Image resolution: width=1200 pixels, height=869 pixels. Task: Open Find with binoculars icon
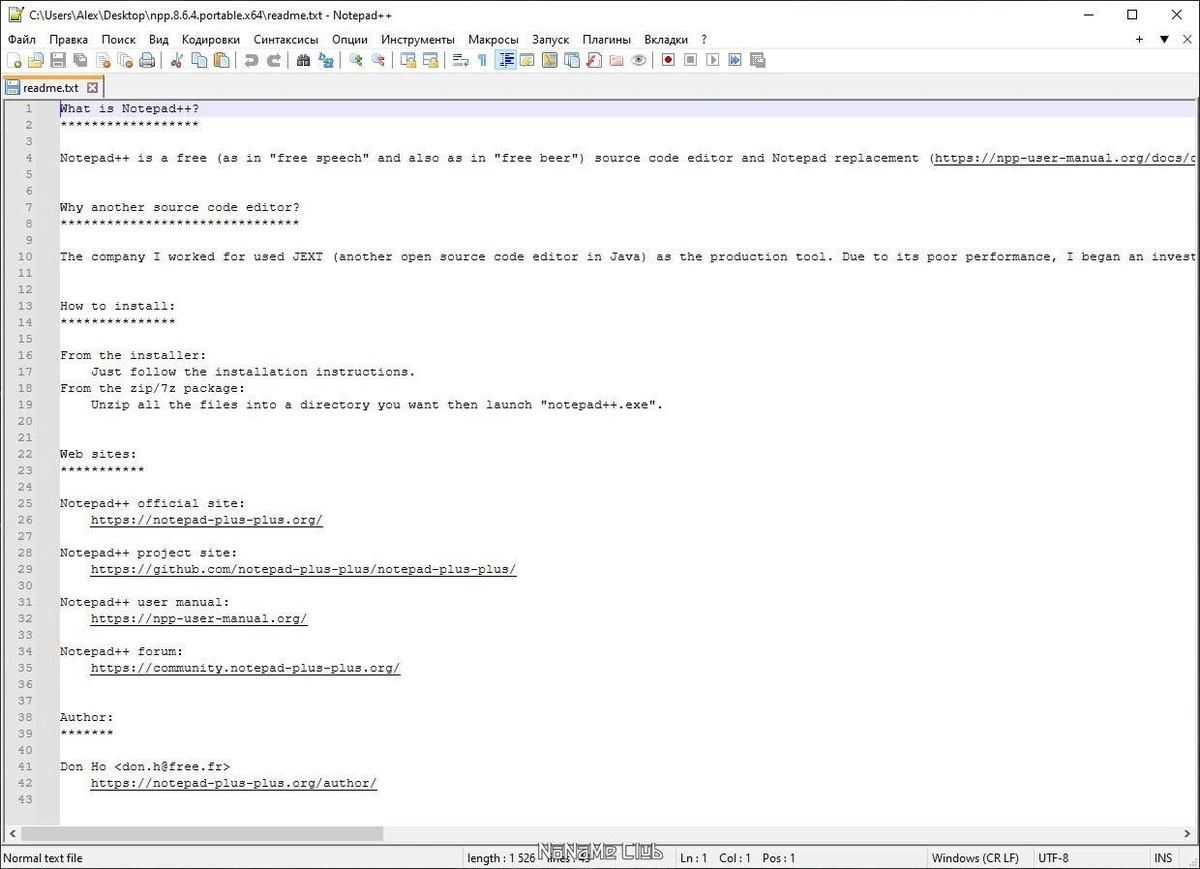coord(303,60)
